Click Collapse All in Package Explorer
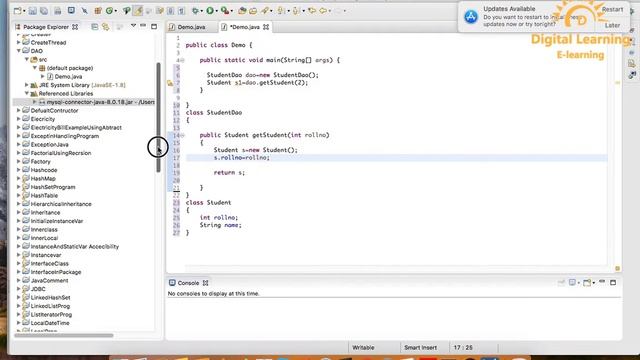 coord(95,27)
